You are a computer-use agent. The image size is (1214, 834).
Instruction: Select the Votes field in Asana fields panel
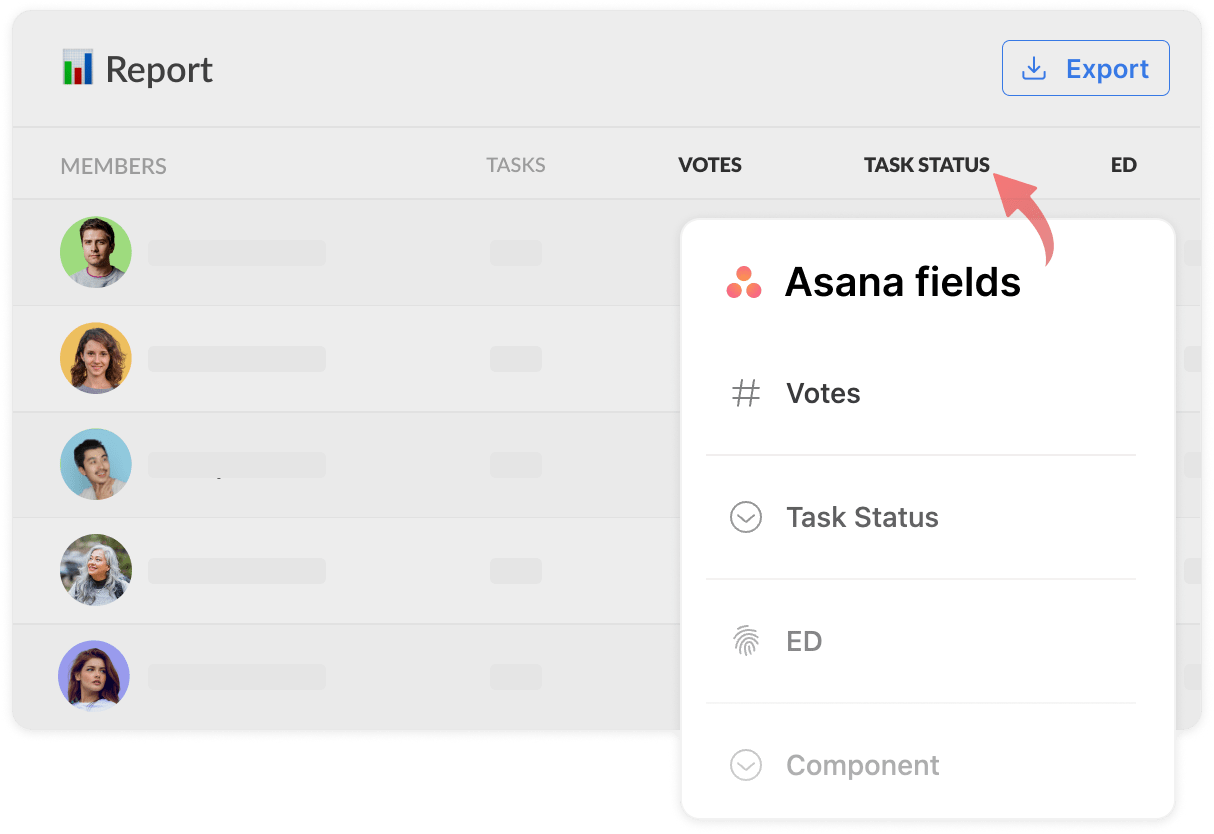point(822,393)
